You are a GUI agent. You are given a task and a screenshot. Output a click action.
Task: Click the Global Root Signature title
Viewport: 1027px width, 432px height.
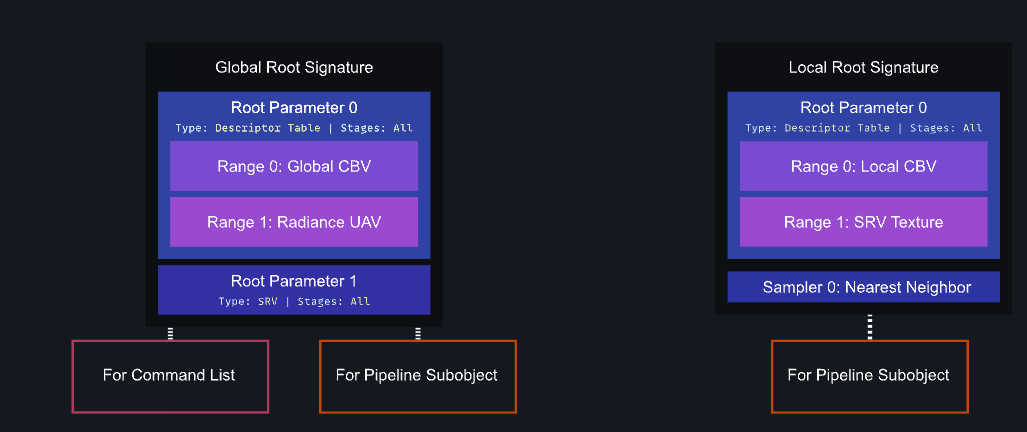(294, 67)
